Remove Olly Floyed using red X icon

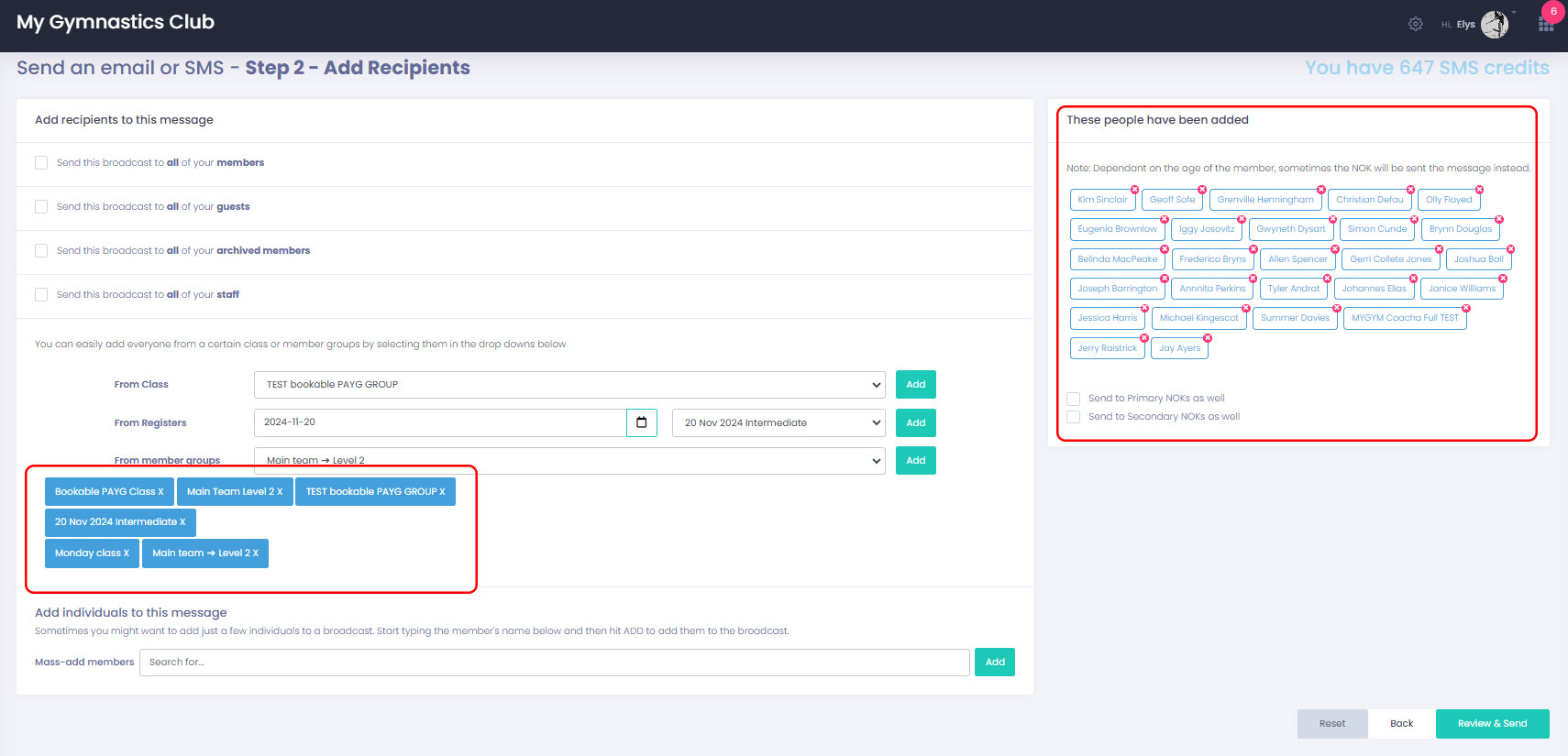pos(1479,190)
